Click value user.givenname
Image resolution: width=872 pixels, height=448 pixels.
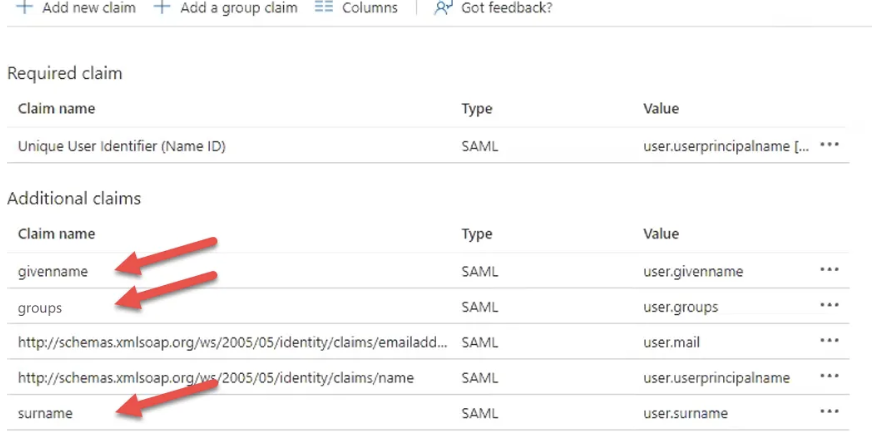tap(693, 271)
